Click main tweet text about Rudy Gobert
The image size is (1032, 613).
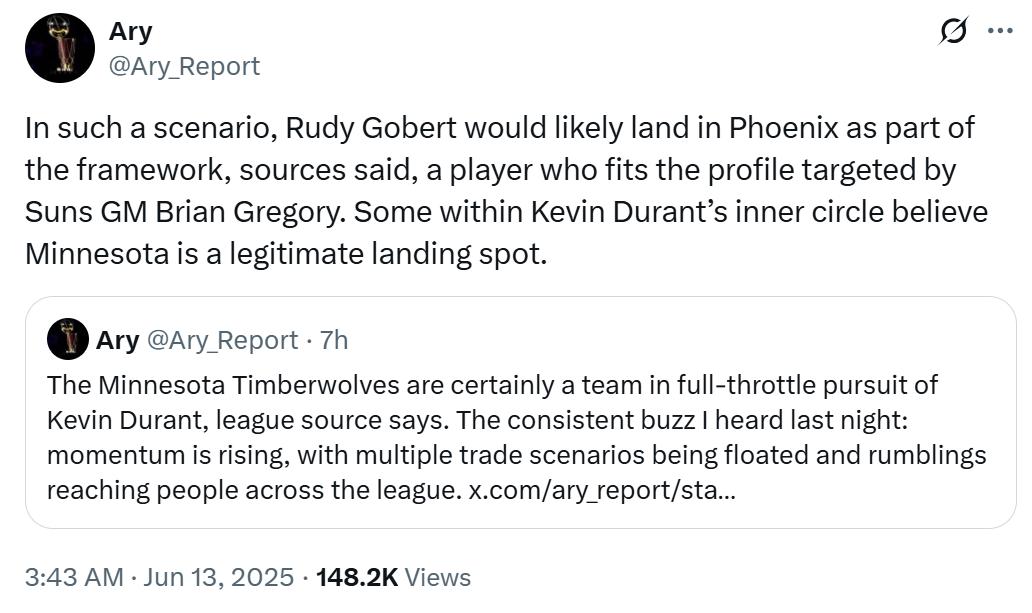click(507, 191)
